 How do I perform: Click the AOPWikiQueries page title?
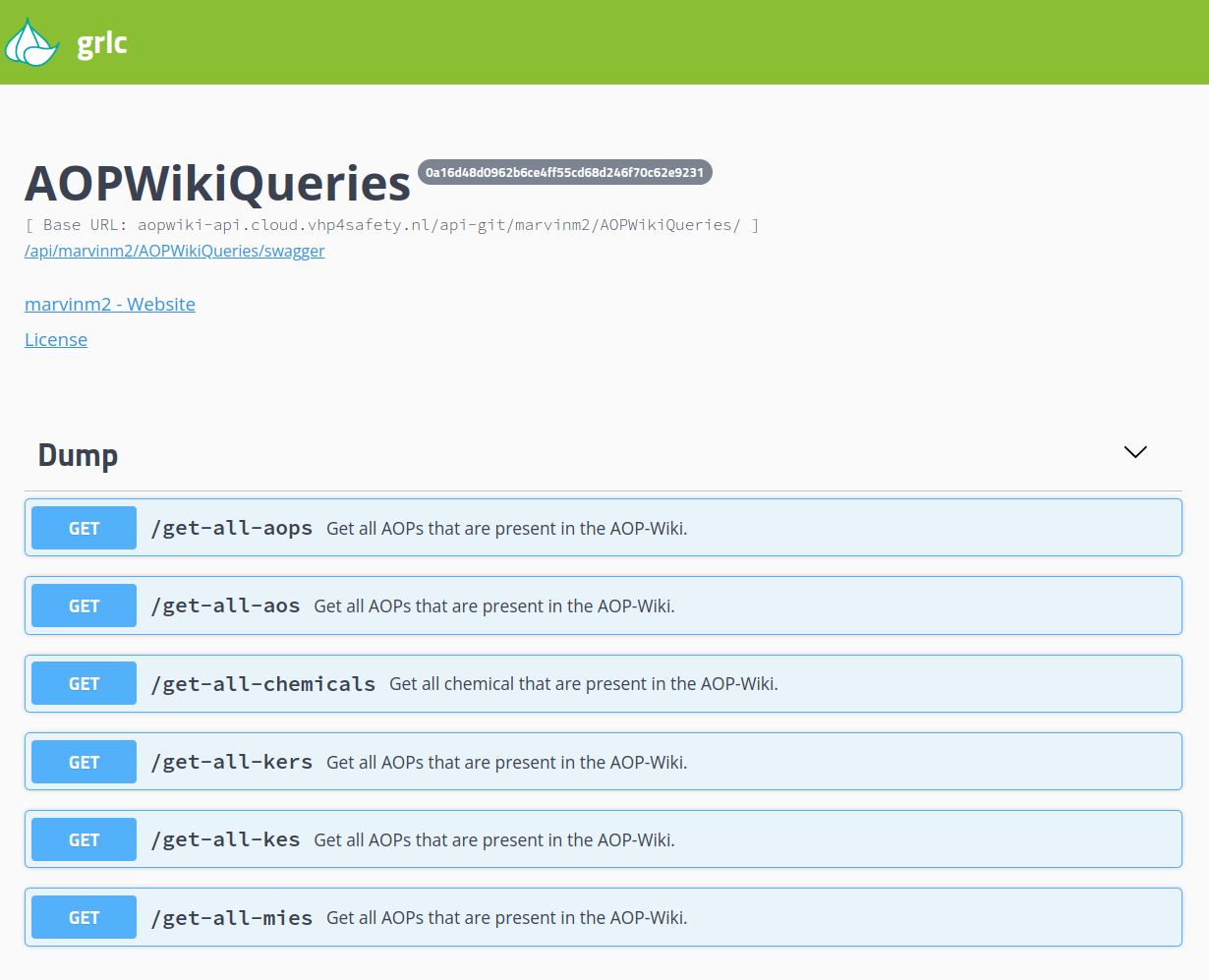(x=217, y=183)
